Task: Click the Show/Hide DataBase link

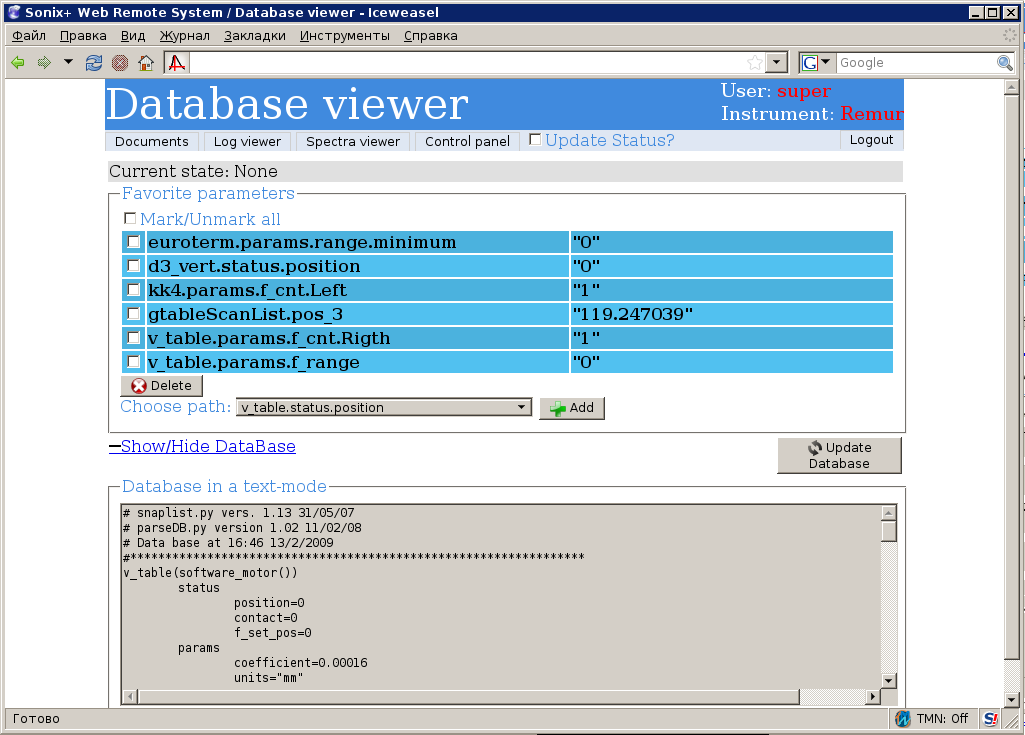Action: [x=207, y=446]
